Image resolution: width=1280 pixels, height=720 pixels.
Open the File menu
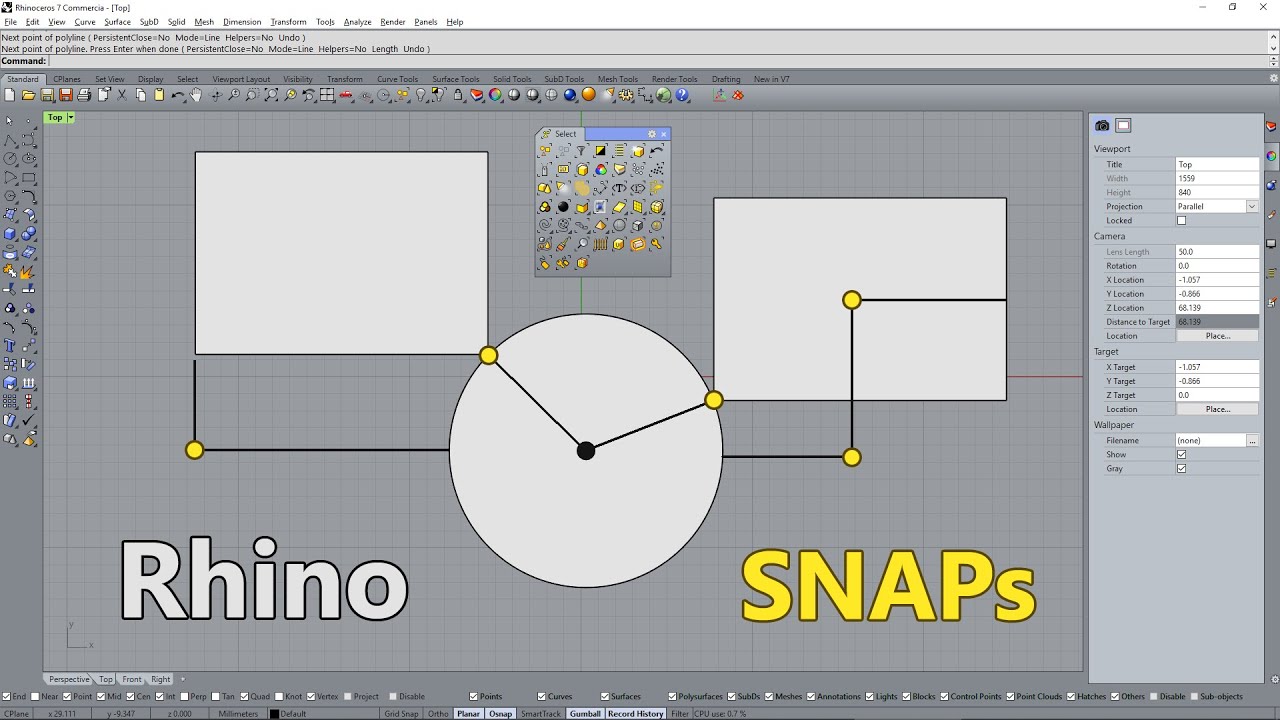(10, 22)
